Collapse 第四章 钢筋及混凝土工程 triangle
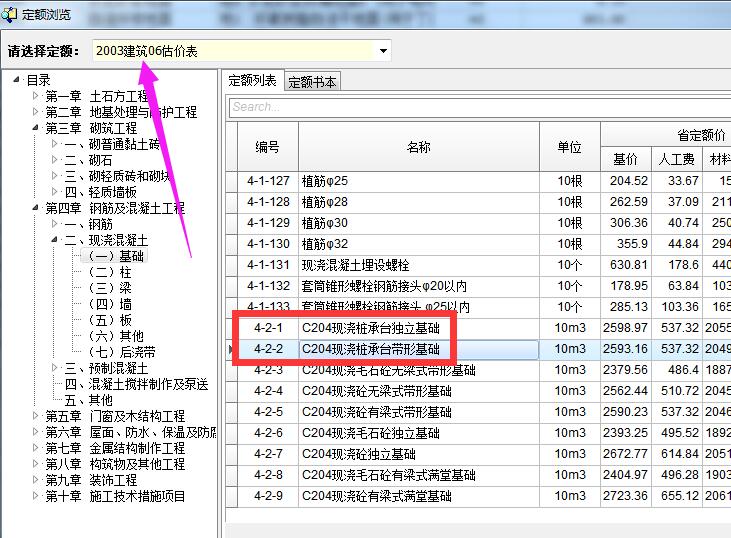The height and width of the screenshot is (538, 731). tap(35, 208)
